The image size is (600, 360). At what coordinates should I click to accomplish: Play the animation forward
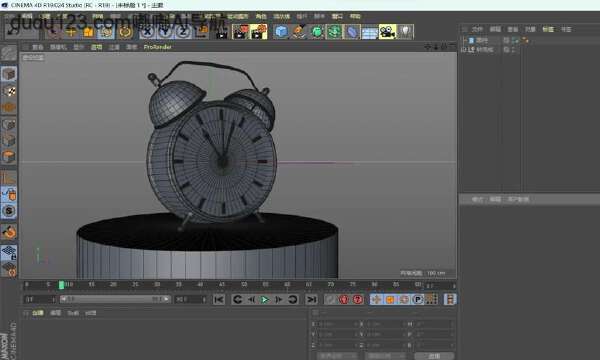click(264, 300)
